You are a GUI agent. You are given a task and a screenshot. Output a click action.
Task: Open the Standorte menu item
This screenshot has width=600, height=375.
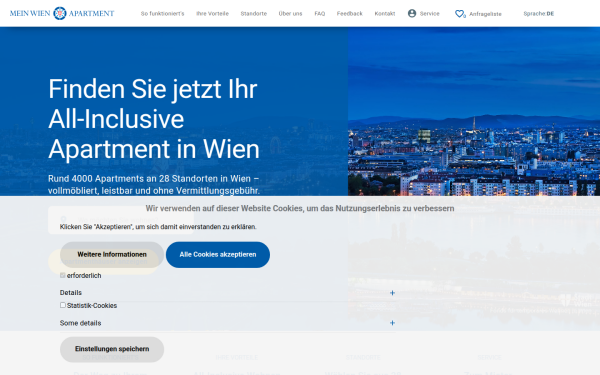click(x=254, y=13)
